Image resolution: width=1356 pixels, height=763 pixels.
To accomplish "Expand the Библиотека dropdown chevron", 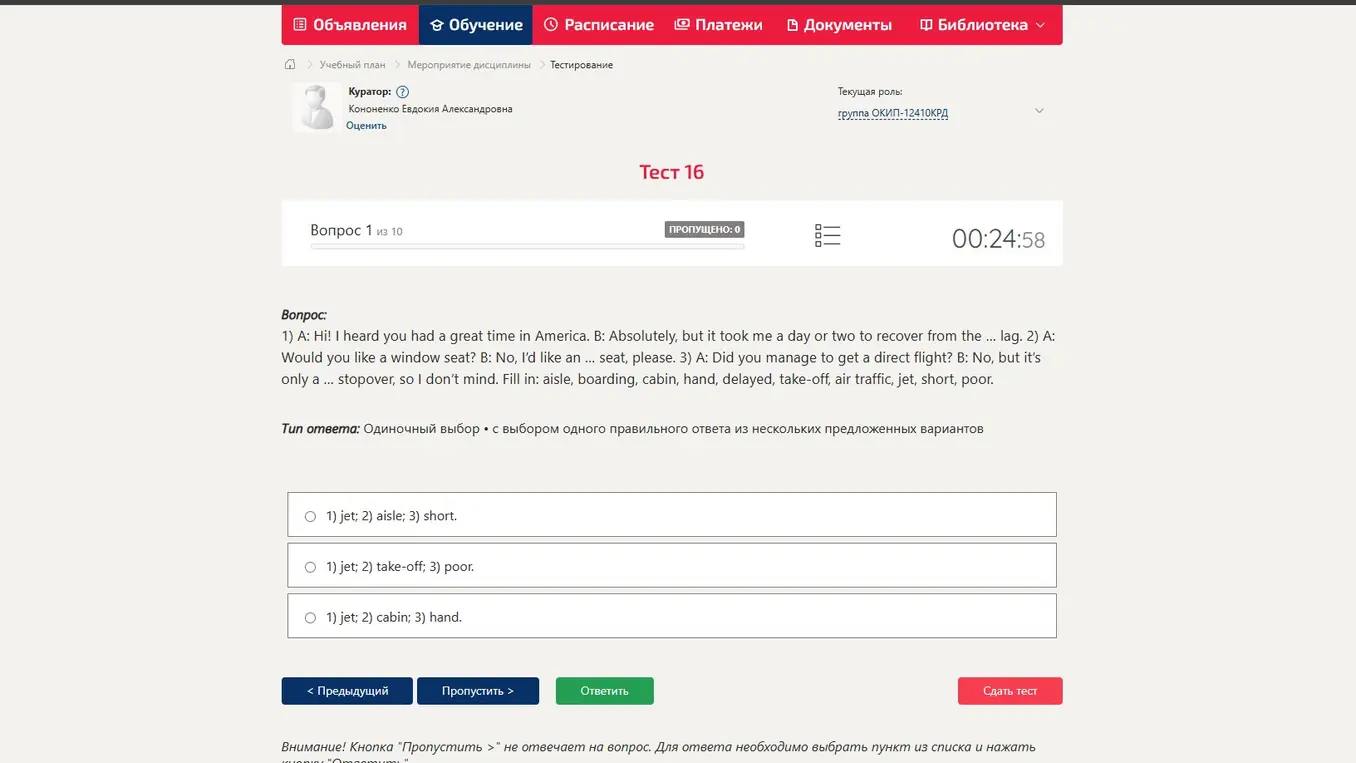I will 1040,25.
